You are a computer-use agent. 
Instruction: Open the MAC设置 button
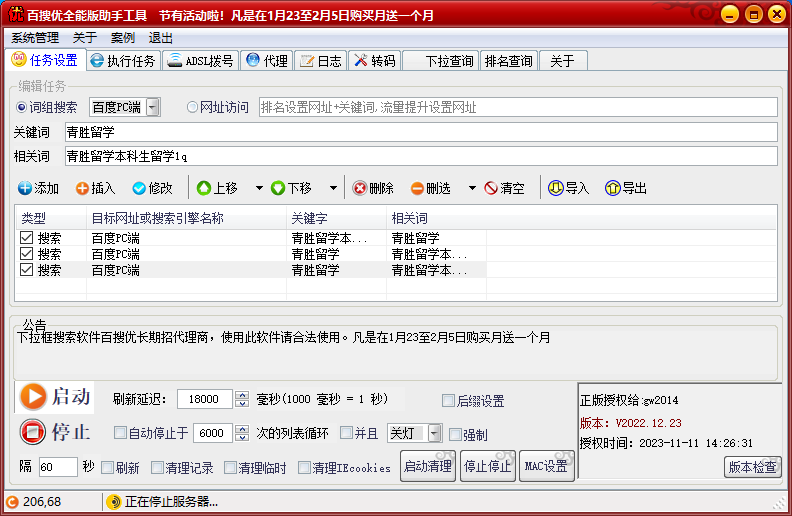tap(547, 466)
